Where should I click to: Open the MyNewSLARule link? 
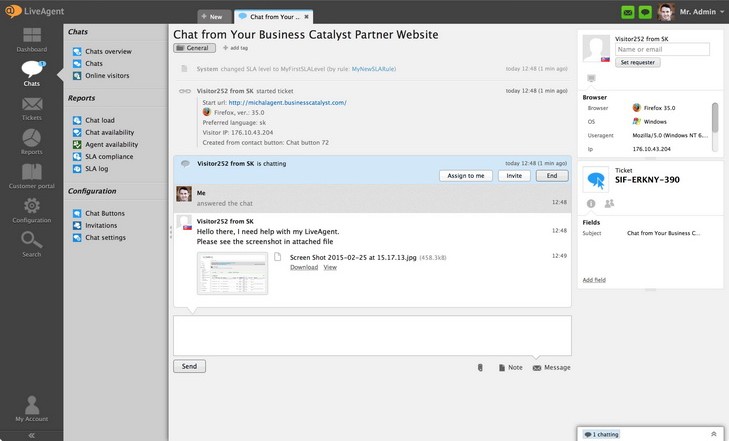(374, 69)
